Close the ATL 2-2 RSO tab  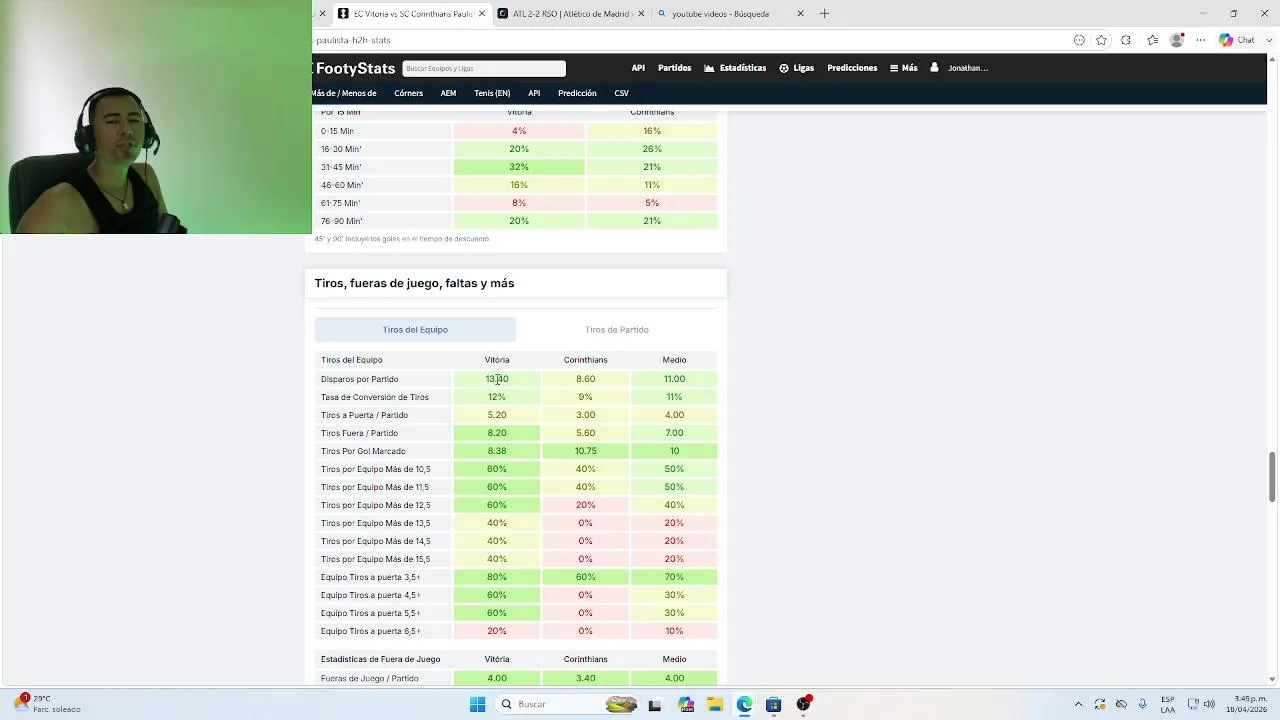click(x=641, y=14)
